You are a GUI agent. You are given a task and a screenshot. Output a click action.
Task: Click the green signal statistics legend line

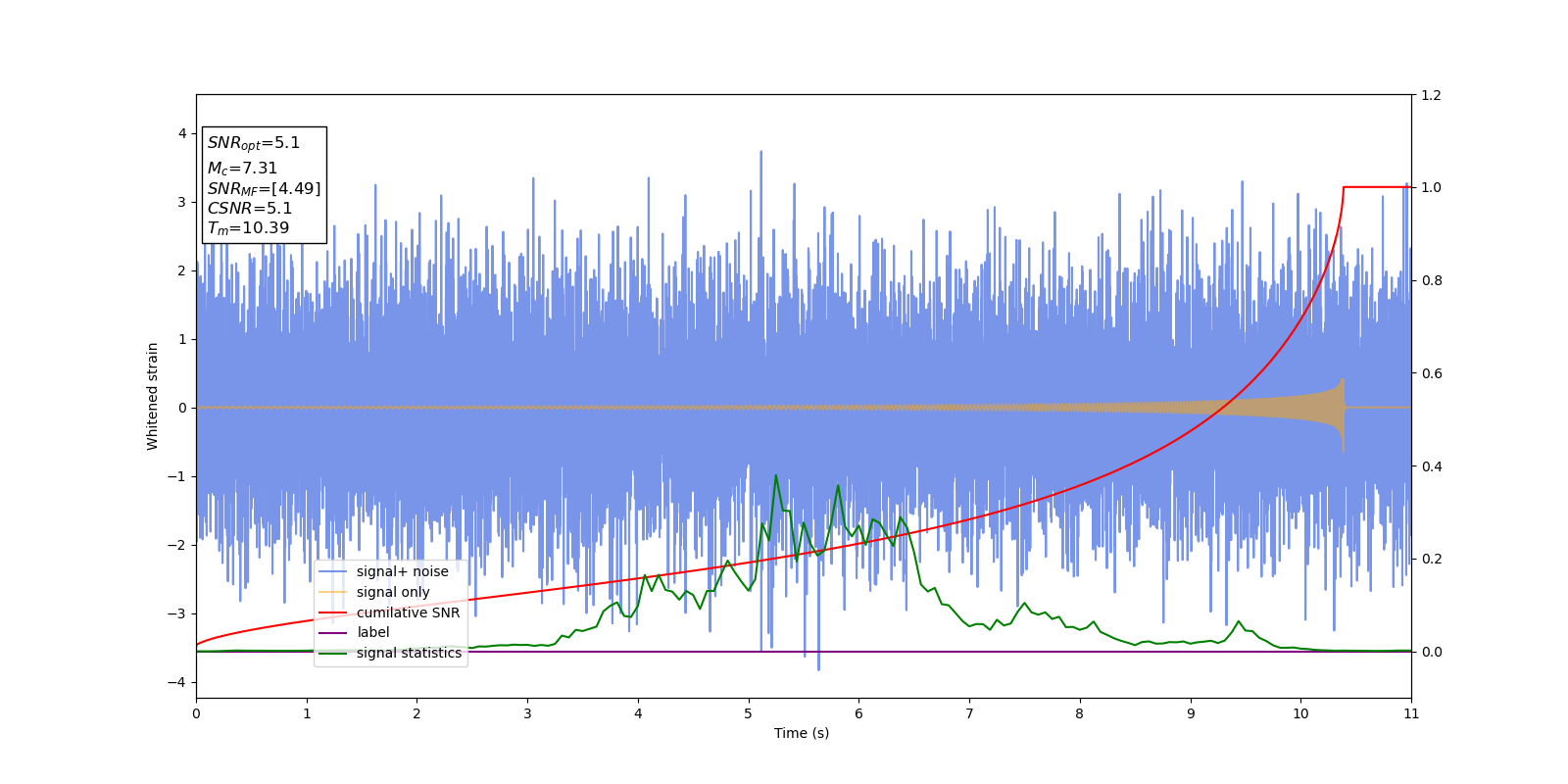tap(333, 653)
